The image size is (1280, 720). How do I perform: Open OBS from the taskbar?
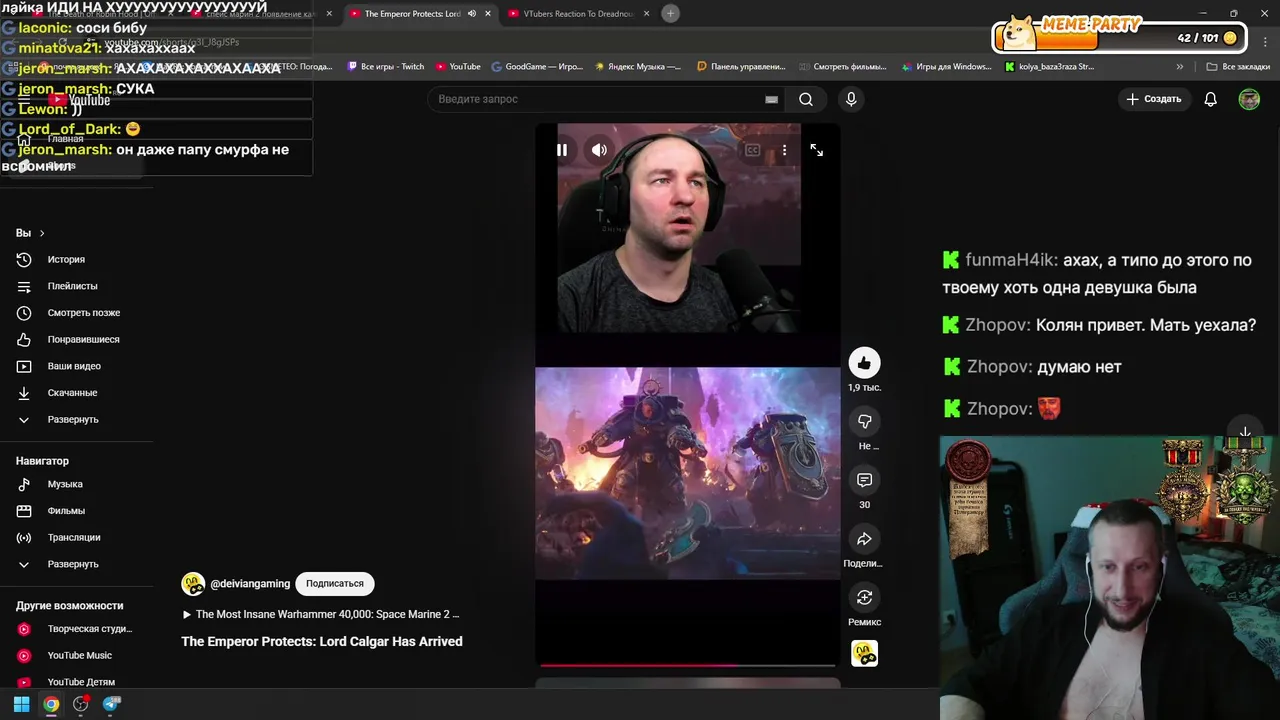tap(81, 704)
